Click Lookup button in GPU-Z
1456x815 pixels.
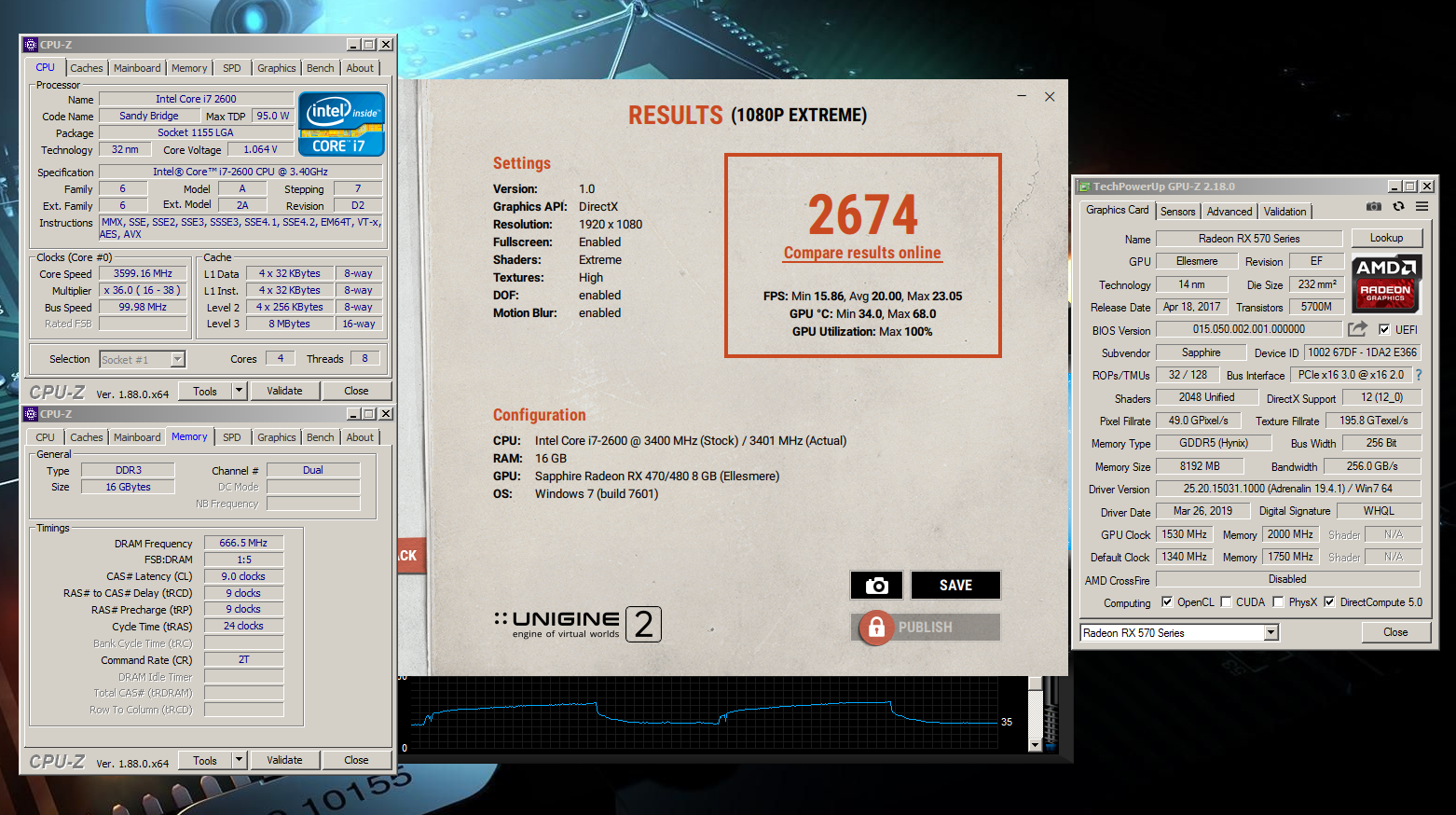point(1386,238)
